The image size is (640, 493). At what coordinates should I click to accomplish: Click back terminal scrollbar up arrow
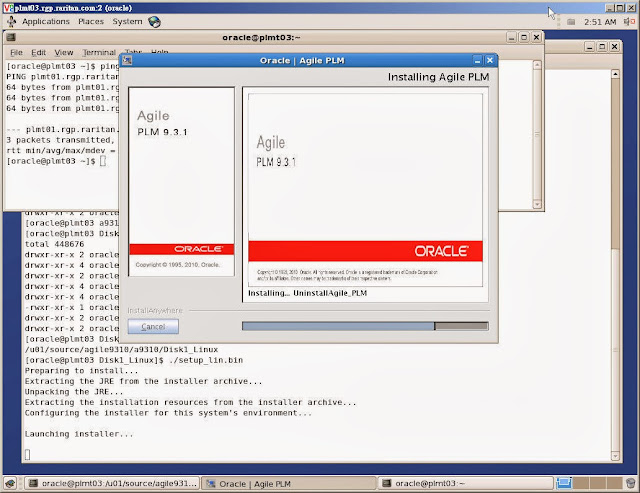pyautogui.click(x=615, y=74)
